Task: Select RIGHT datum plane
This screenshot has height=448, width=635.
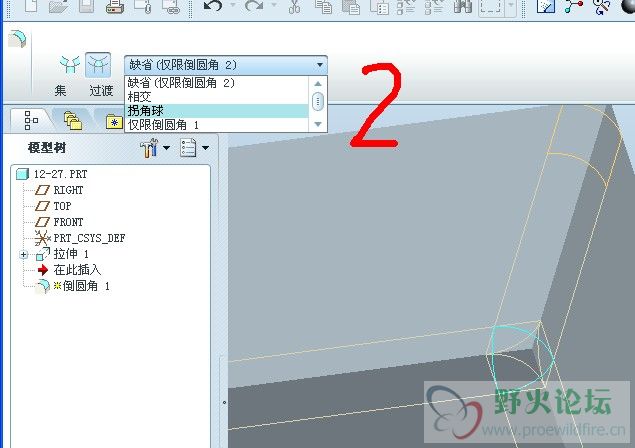Action: (68, 190)
